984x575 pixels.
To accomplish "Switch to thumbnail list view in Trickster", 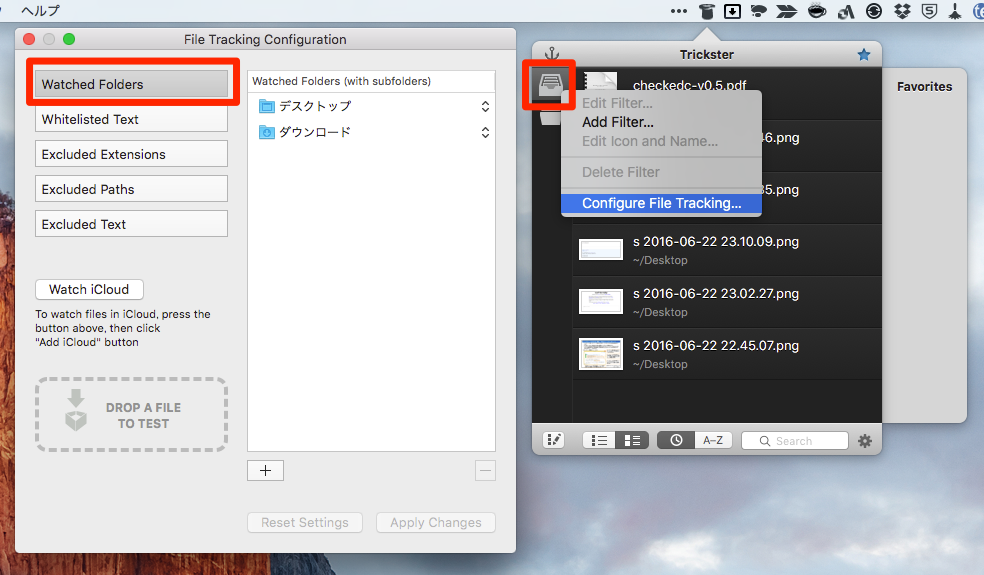I will tap(632, 440).
